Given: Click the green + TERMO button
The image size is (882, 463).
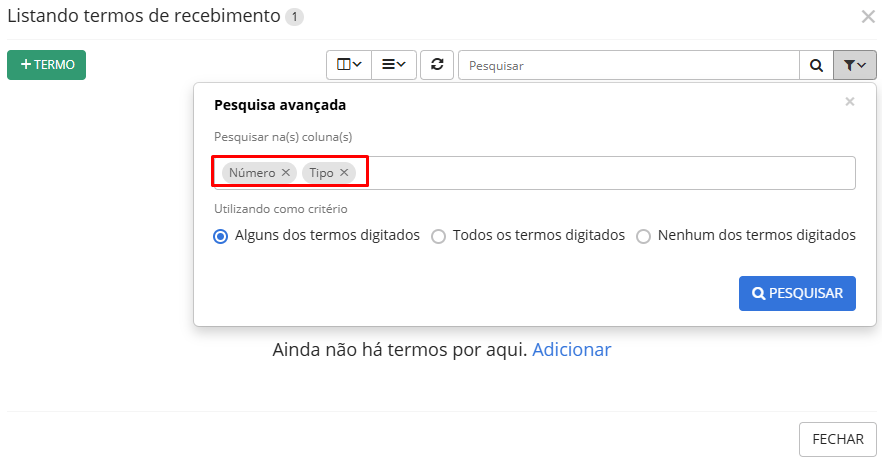Looking at the screenshot, I should click(x=46, y=65).
